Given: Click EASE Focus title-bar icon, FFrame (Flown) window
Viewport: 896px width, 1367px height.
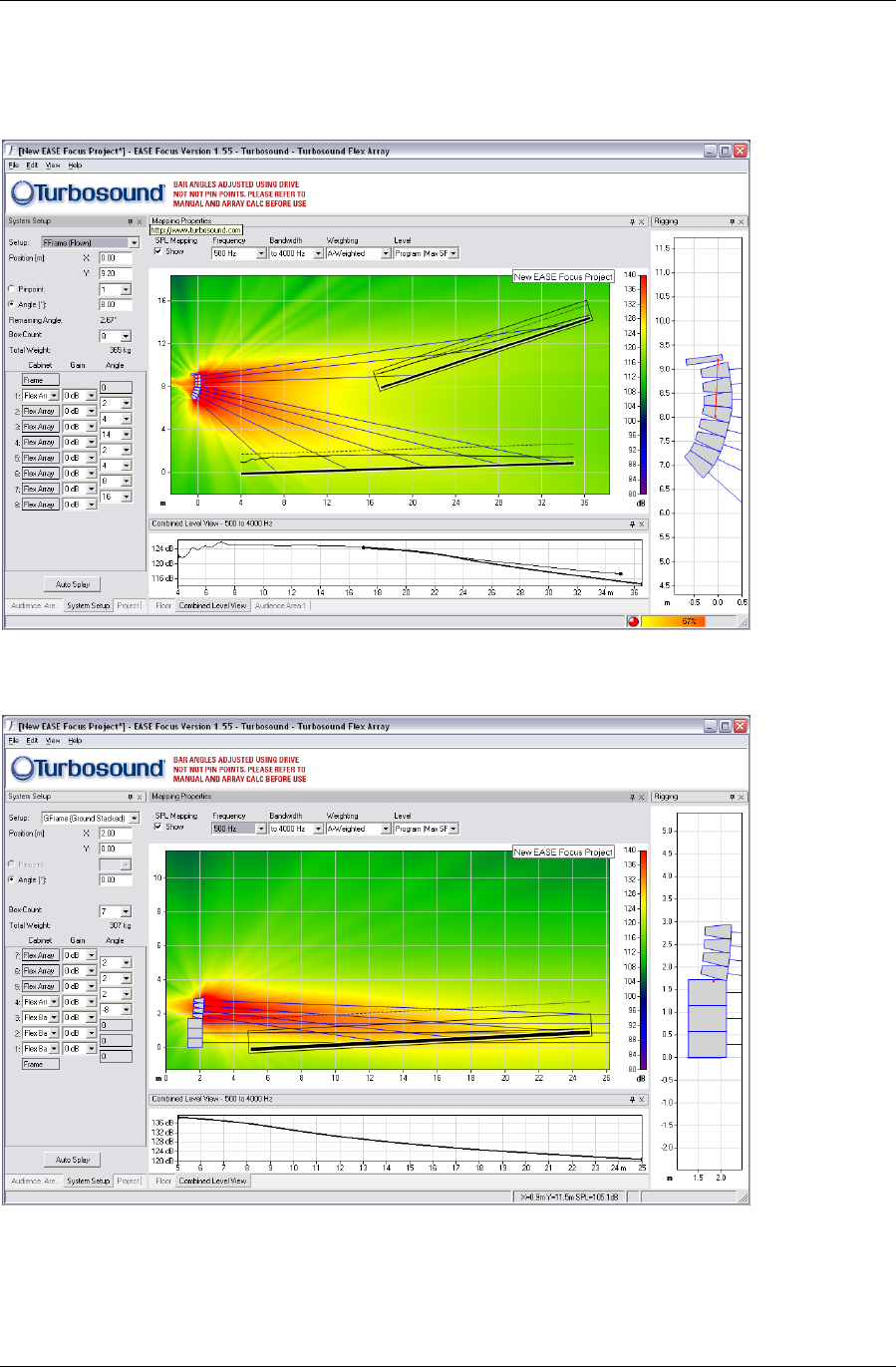Looking at the screenshot, I should pos(12,151).
